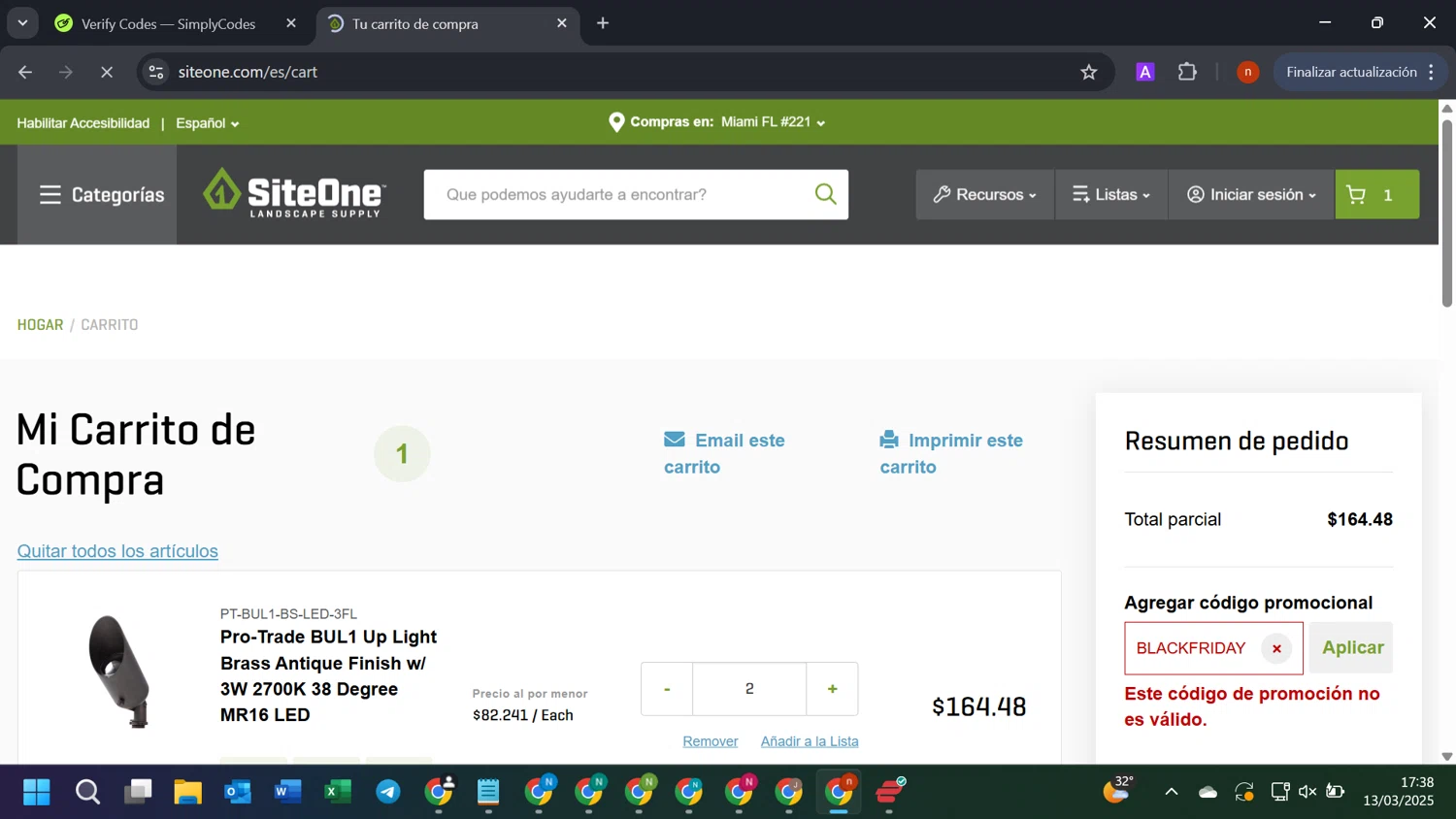Viewport: 1456px width, 819px height.
Task: Expand the Español language dropdown
Action: click(x=207, y=123)
